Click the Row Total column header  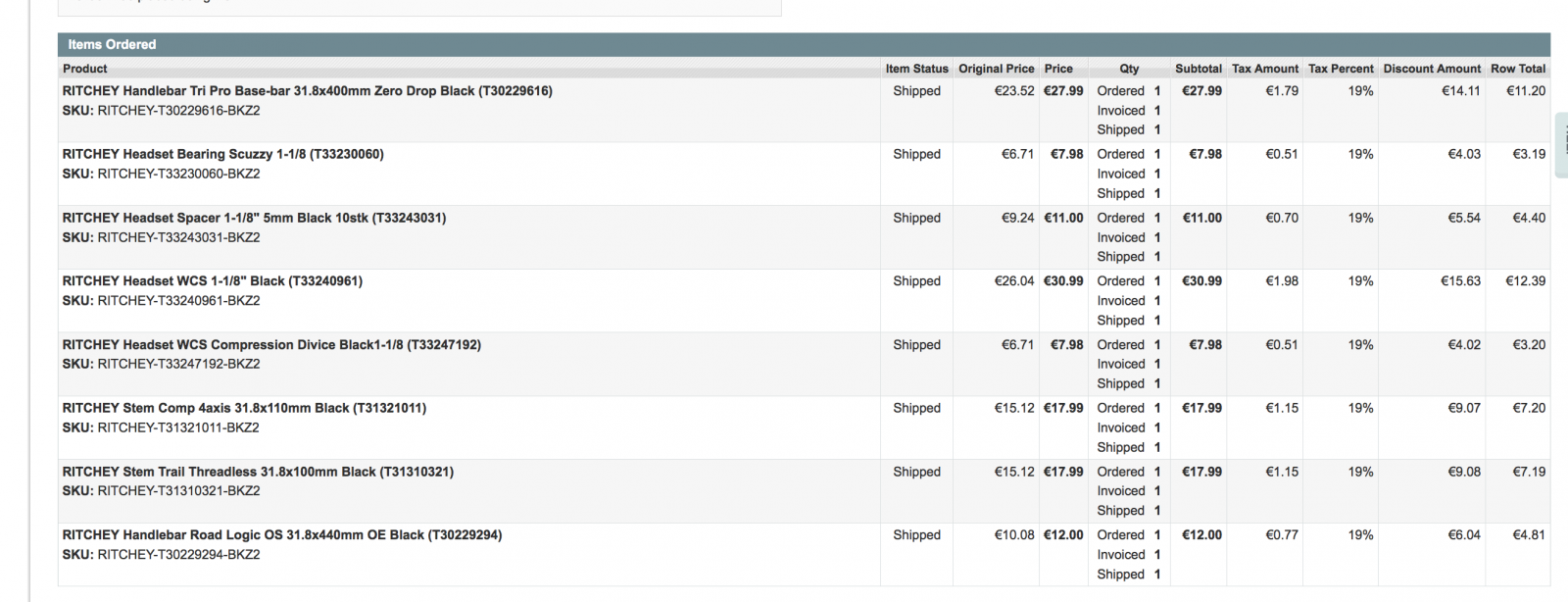click(x=1517, y=69)
